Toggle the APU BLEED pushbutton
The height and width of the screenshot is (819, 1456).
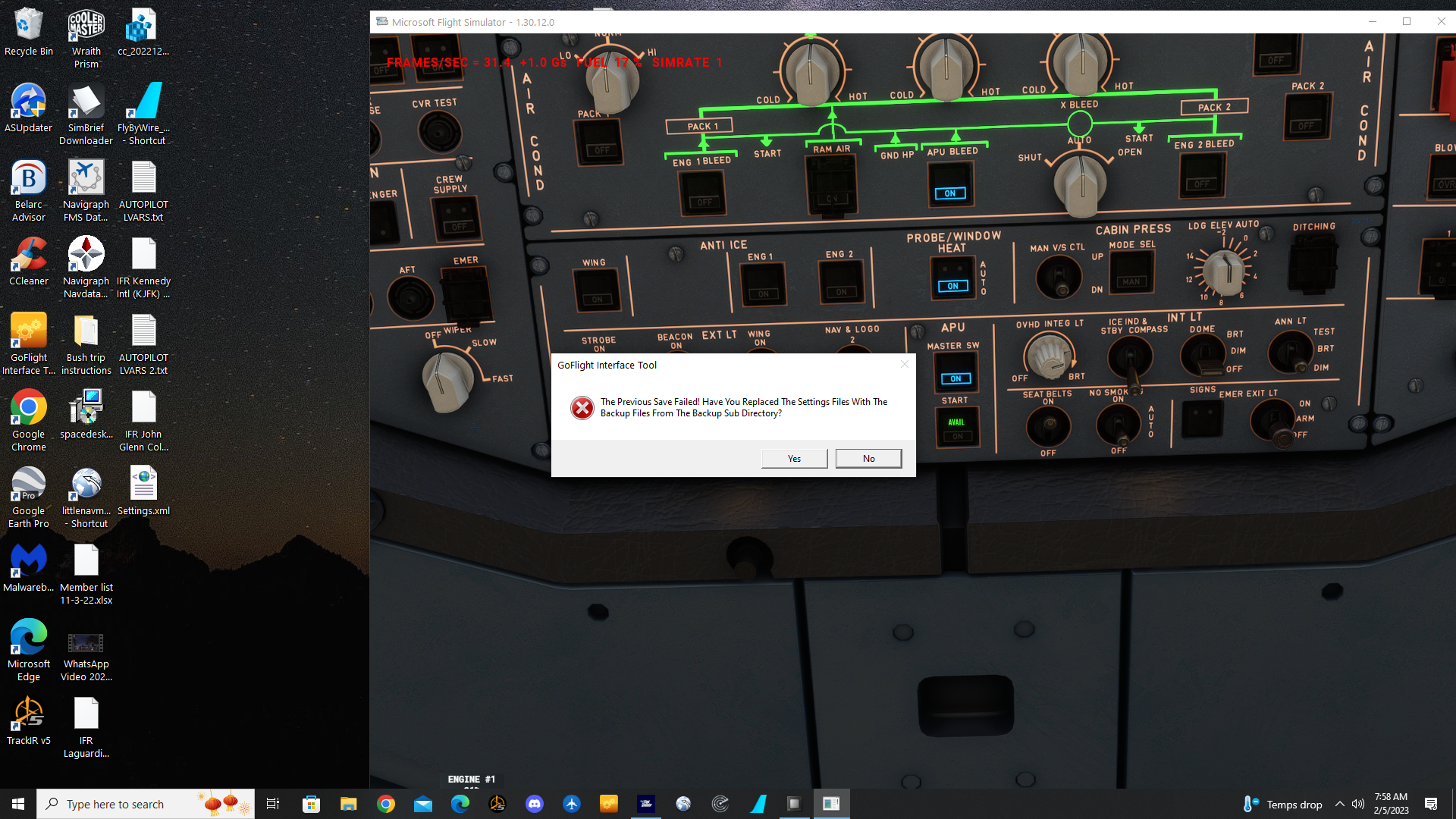[950, 185]
